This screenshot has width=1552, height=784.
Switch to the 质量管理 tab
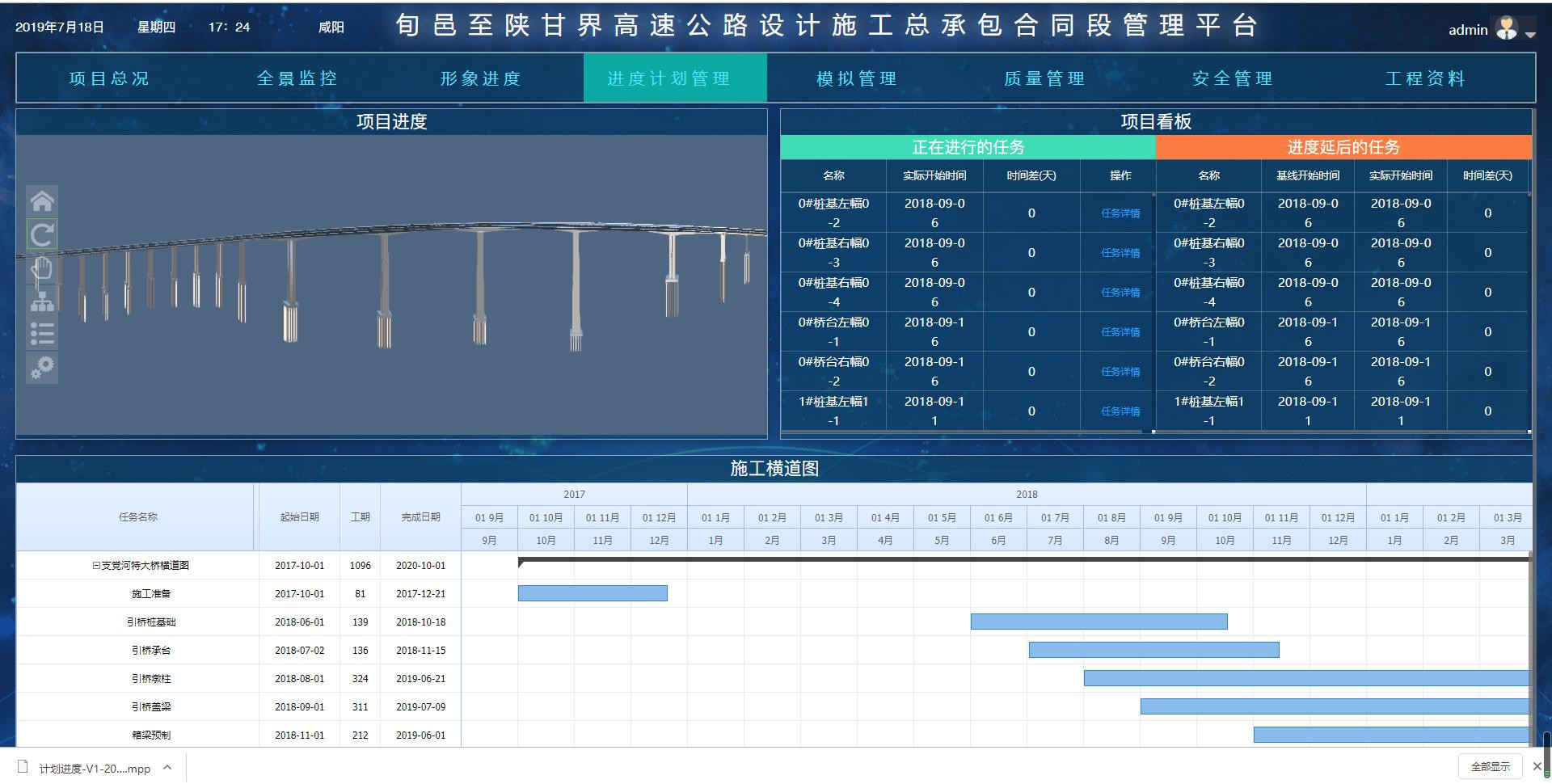click(x=1043, y=78)
